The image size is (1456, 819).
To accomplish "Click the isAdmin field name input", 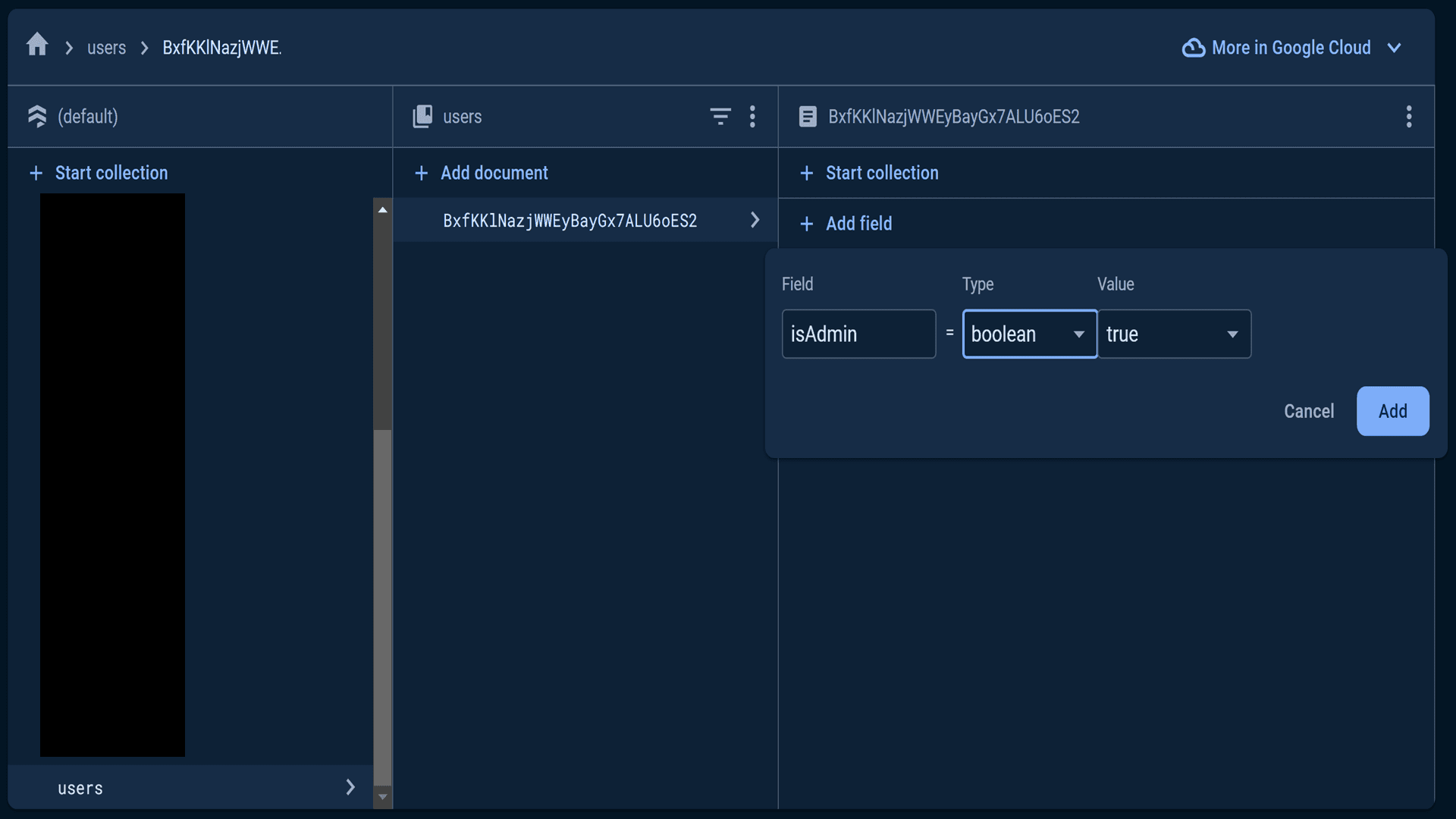I will (858, 333).
